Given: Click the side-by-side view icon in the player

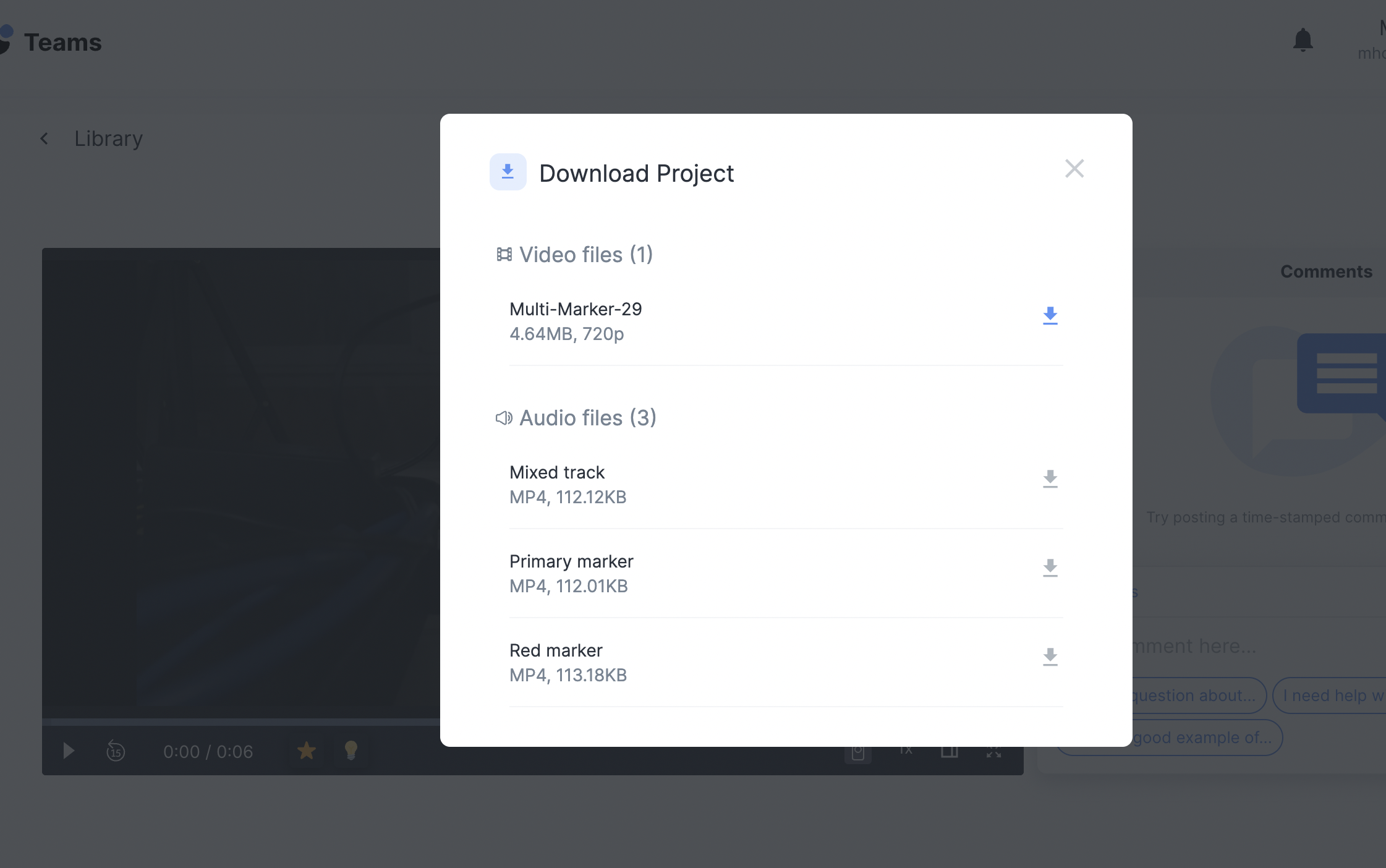Looking at the screenshot, I should point(950,752).
